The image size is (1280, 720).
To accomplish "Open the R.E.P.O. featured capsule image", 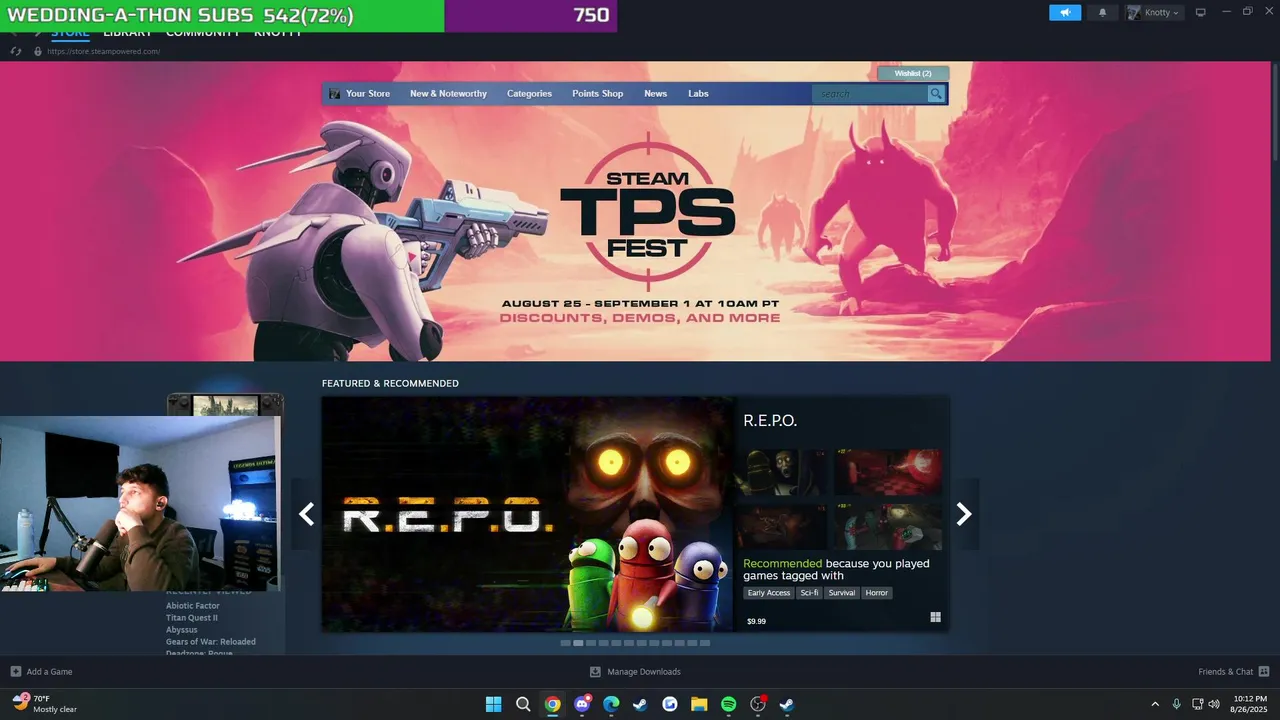I will click(x=528, y=514).
